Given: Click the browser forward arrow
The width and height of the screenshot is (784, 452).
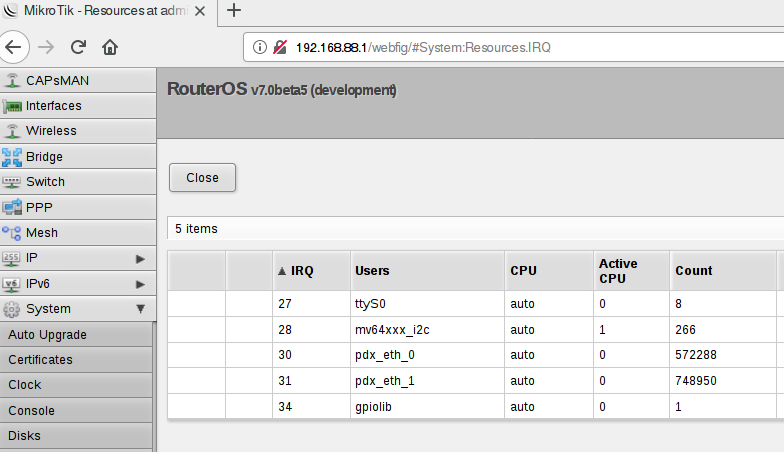Looking at the screenshot, I should click(x=46, y=48).
